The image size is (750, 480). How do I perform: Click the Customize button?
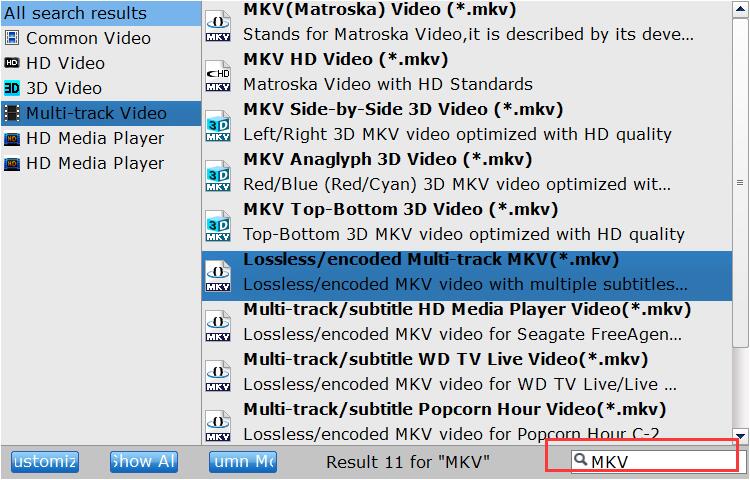(45, 462)
